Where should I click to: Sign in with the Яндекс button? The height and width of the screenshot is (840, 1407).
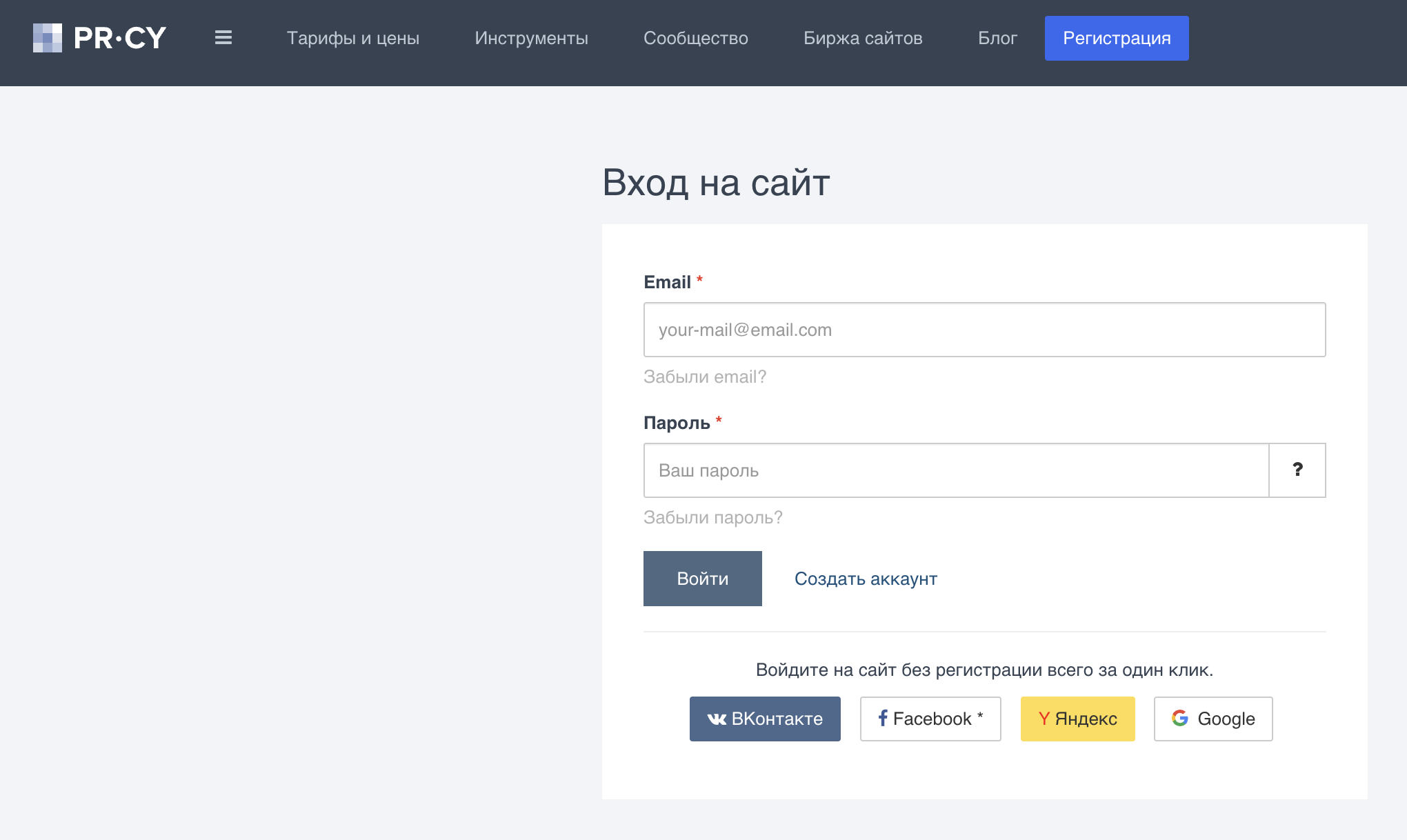click(1077, 719)
